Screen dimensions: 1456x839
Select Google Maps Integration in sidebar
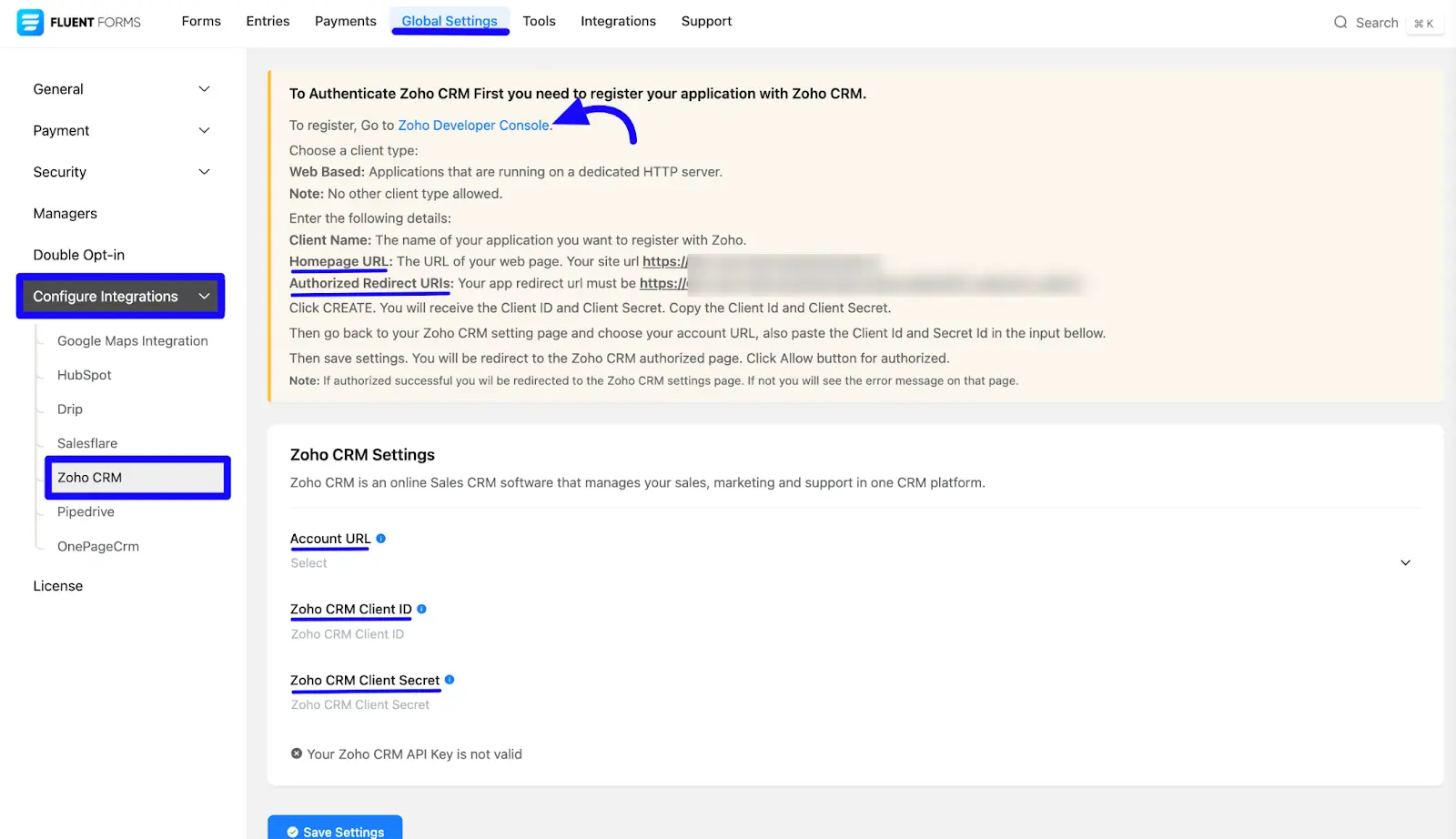click(133, 341)
